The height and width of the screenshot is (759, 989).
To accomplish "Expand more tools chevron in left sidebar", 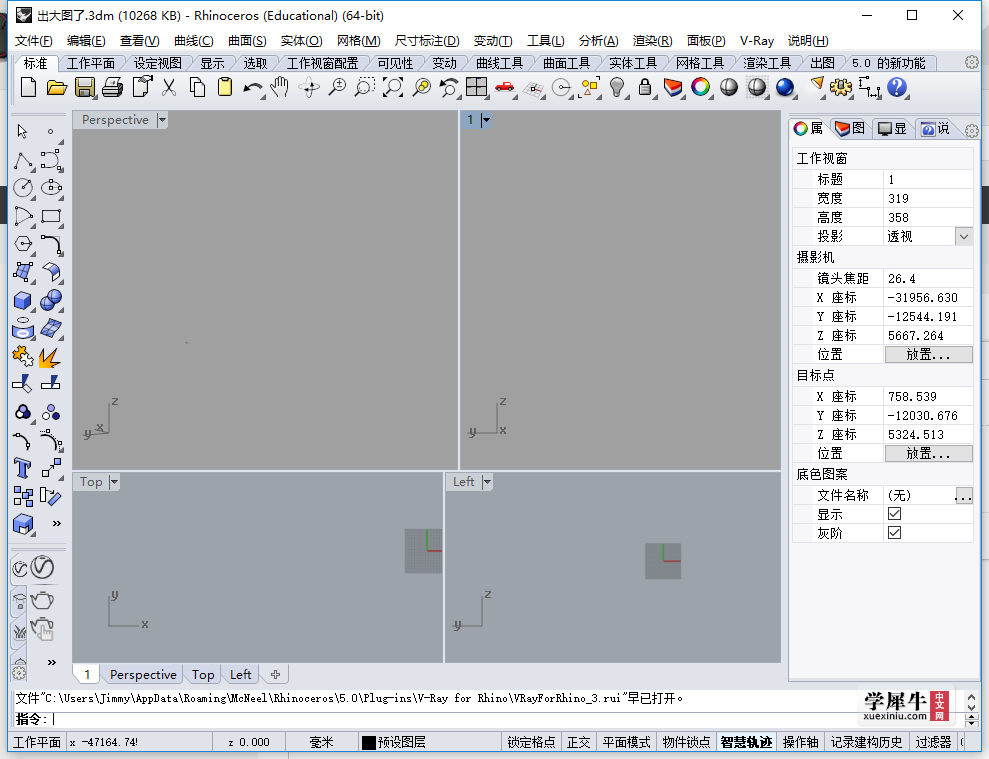I will click(x=57, y=523).
